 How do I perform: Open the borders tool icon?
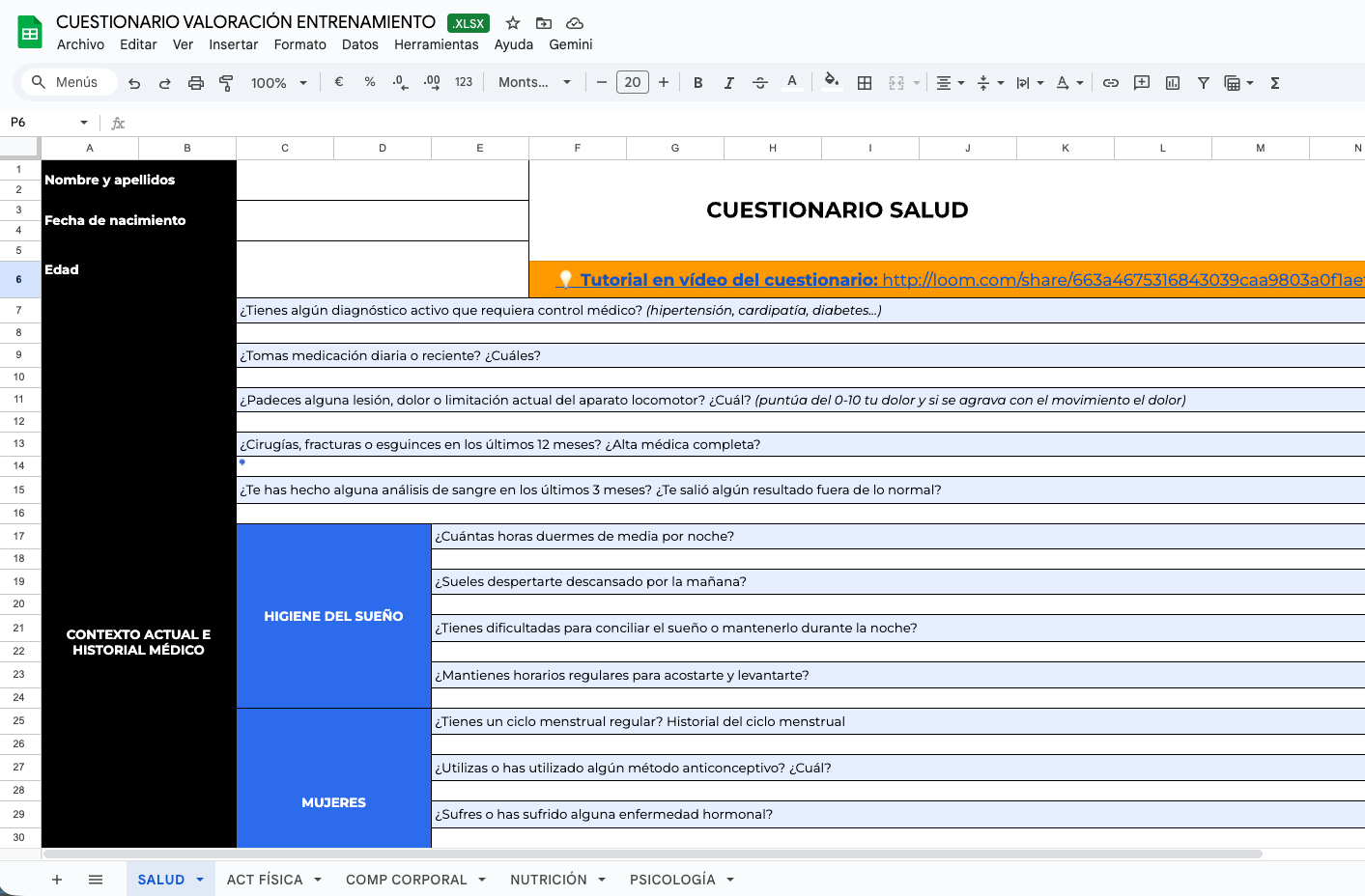865,83
